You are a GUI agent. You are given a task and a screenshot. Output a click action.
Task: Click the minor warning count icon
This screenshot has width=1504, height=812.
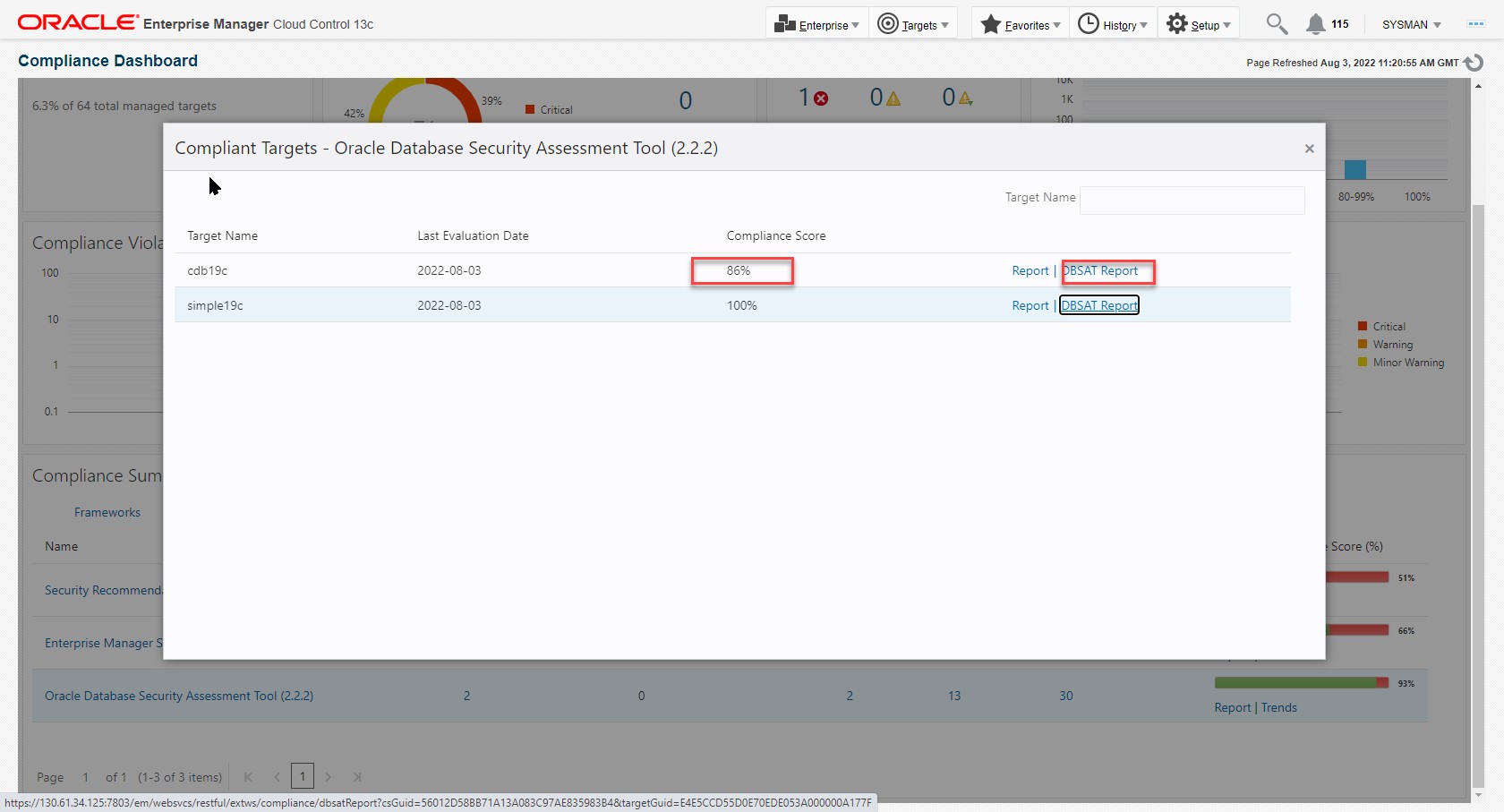(965, 98)
